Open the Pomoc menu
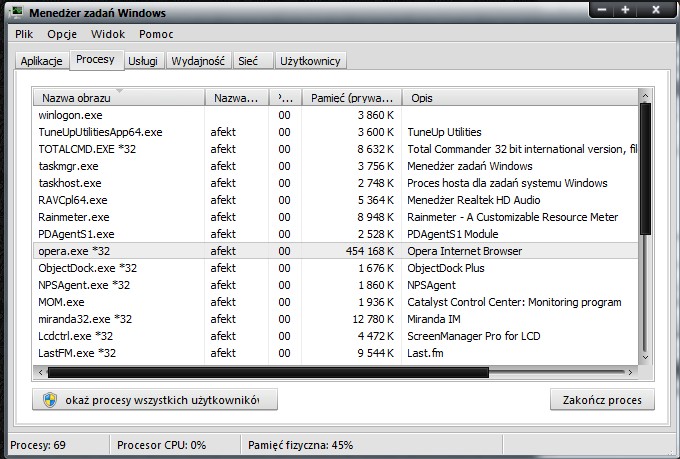 156,34
